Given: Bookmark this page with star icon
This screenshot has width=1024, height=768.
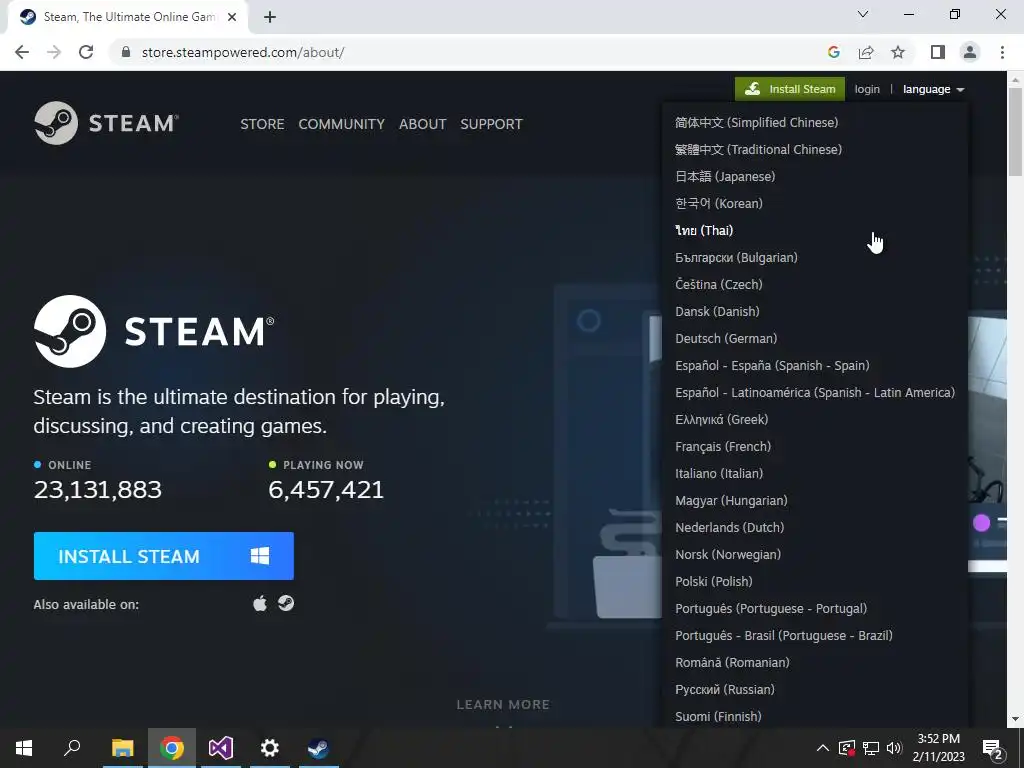Looking at the screenshot, I should click(898, 52).
